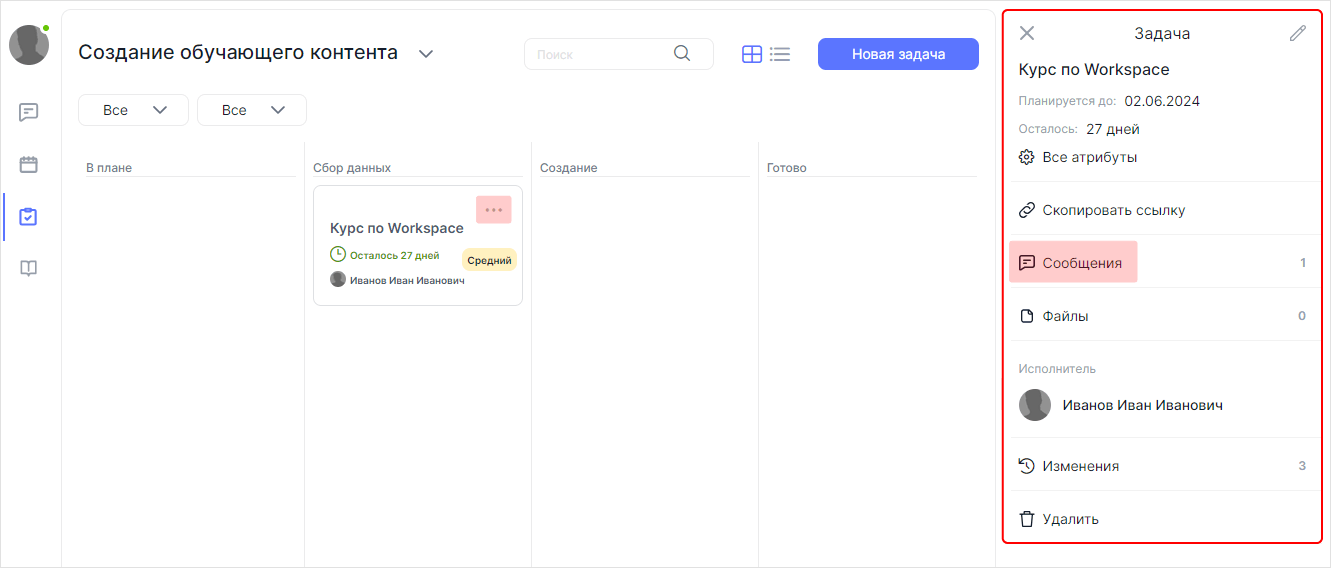Screen dimensions: 1331x568
Task: Click the Поиск search field
Action: click(619, 54)
